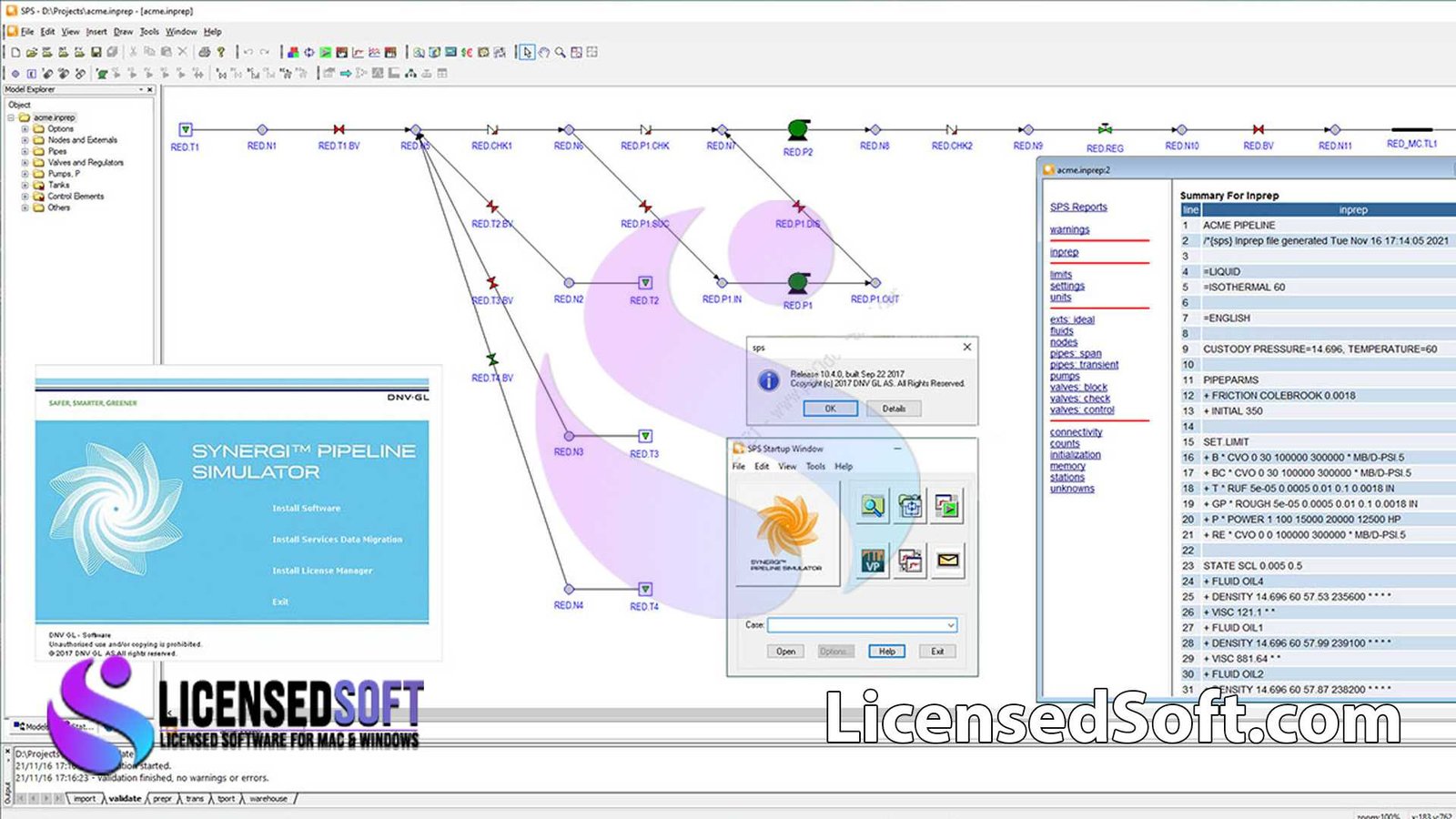This screenshot has width=1456, height=819.
Task: Open the unknowns report link
Action: point(1072,489)
